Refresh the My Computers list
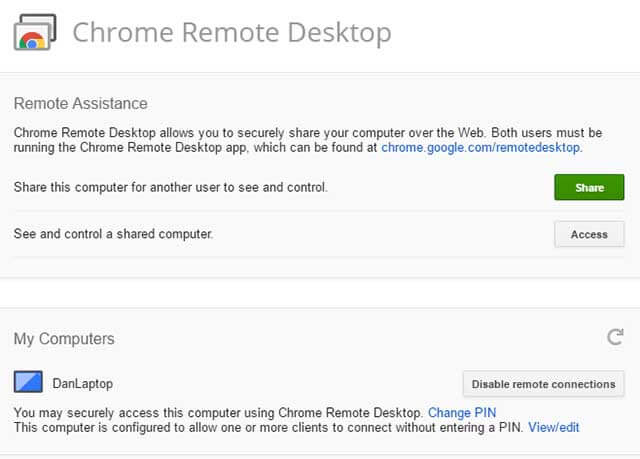Viewport: 640px width, 459px height. click(x=615, y=337)
